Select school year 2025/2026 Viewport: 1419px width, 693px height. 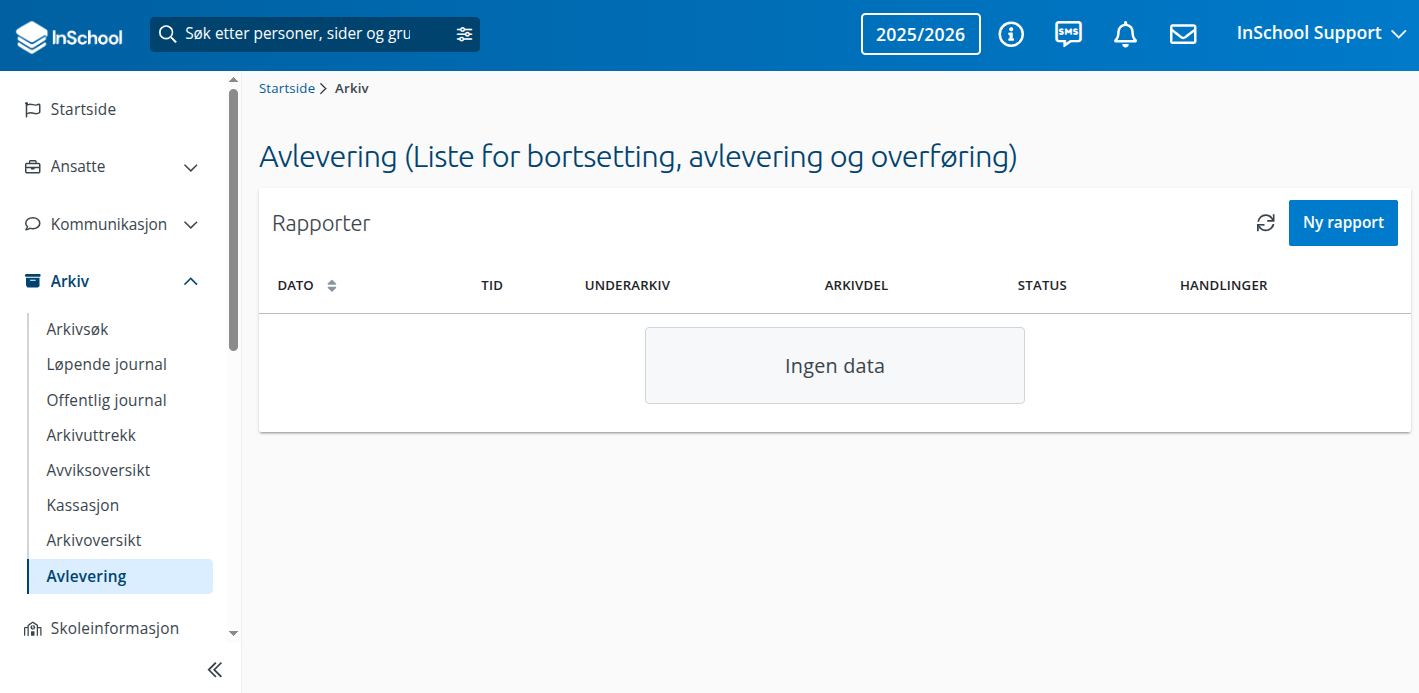click(921, 34)
